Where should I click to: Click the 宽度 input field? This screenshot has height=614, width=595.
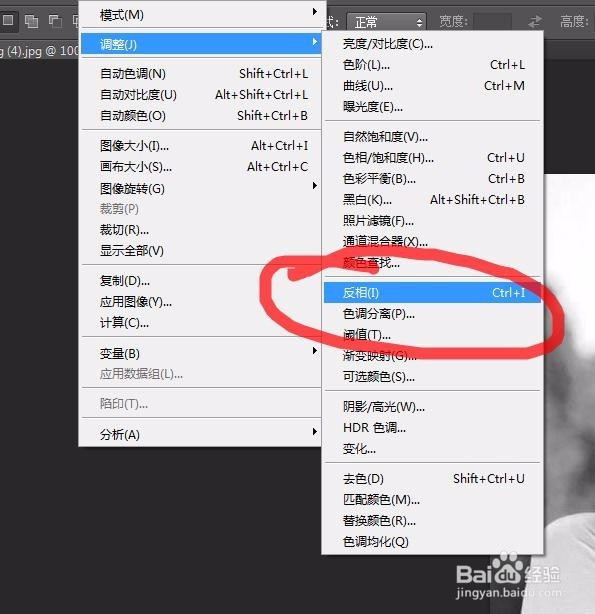[492, 21]
